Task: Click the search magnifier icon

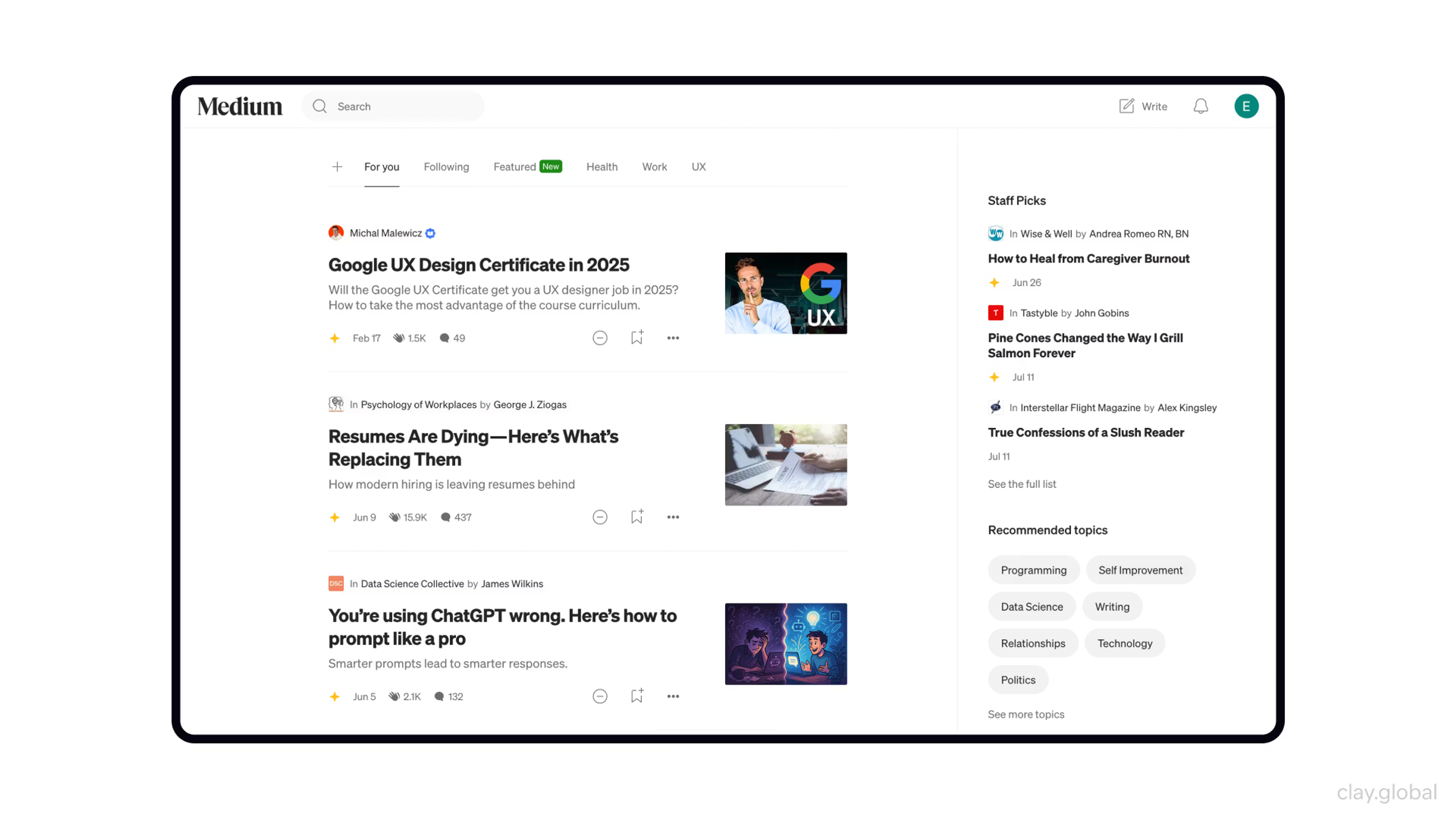Action: click(x=320, y=106)
